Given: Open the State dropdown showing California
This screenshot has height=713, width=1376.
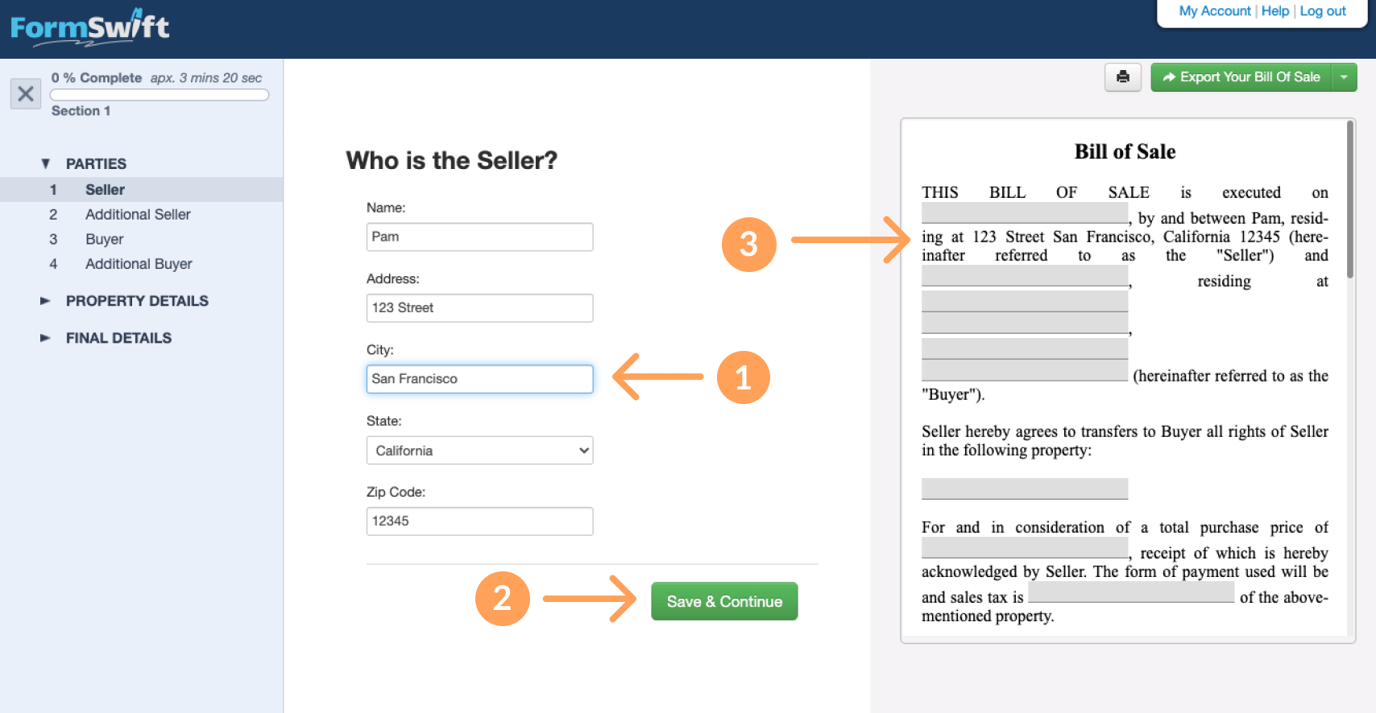Looking at the screenshot, I should (480, 450).
